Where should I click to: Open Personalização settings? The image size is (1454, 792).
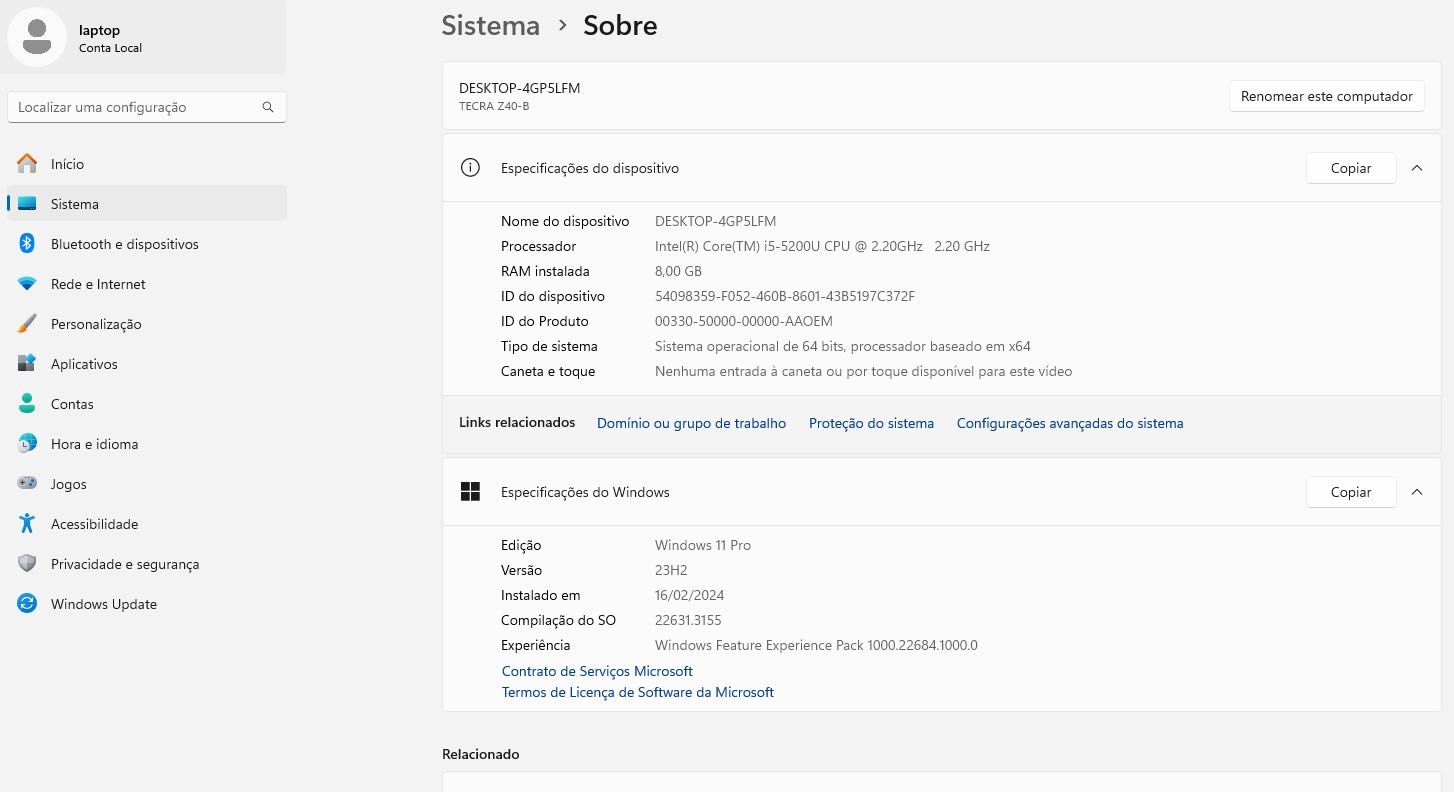tap(147, 324)
